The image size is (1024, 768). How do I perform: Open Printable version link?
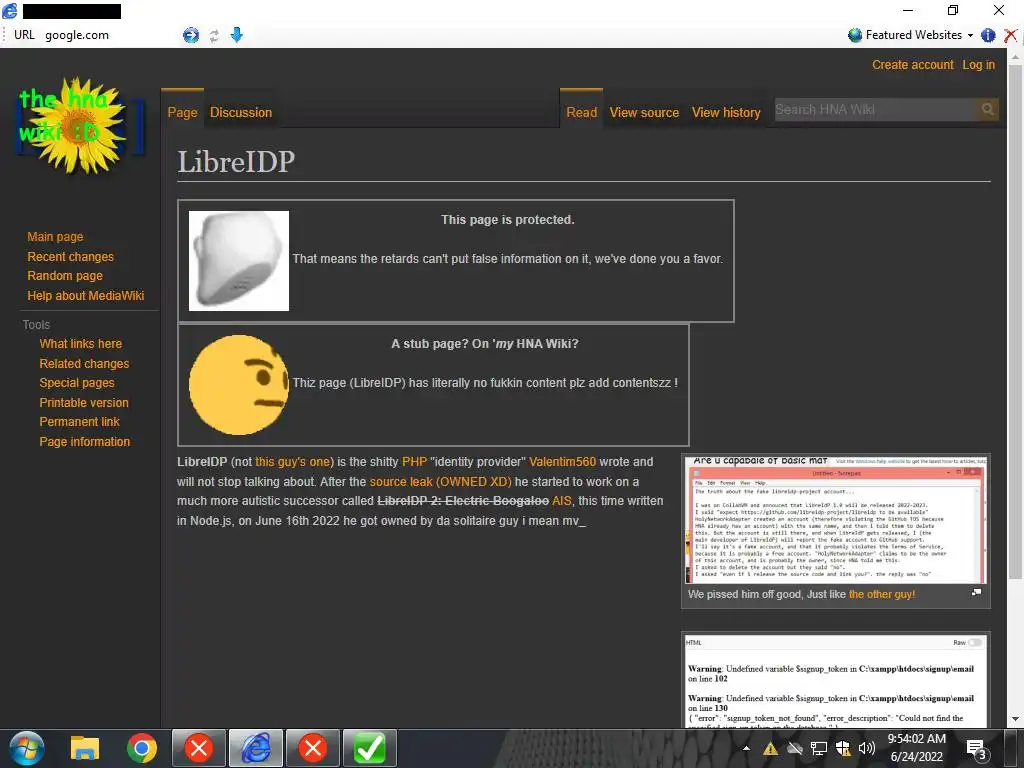(x=84, y=403)
